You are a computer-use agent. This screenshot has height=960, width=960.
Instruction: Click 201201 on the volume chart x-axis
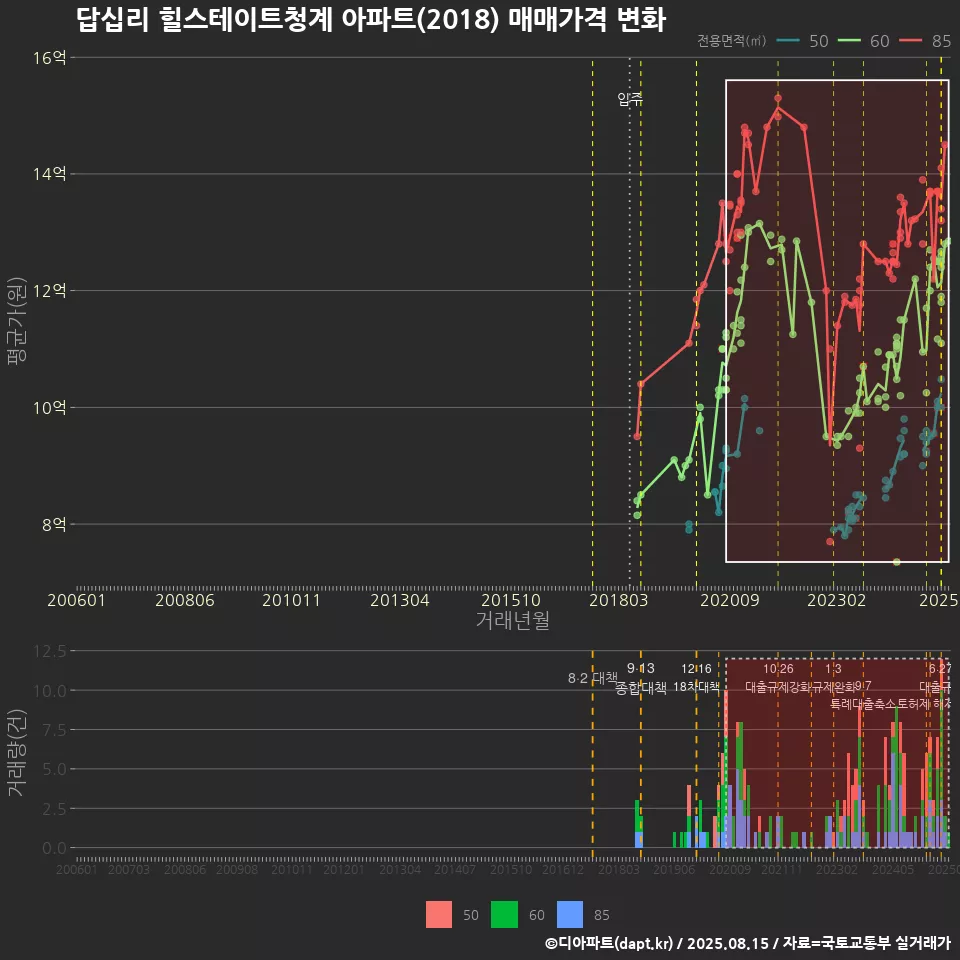pyautogui.click(x=344, y=869)
